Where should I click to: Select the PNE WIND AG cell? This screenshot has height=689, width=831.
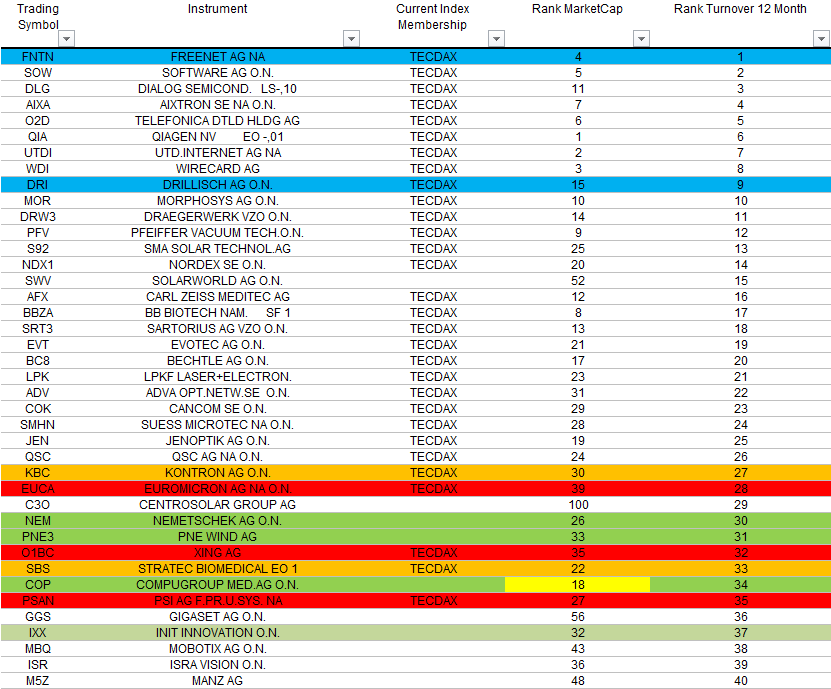tap(218, 537)
